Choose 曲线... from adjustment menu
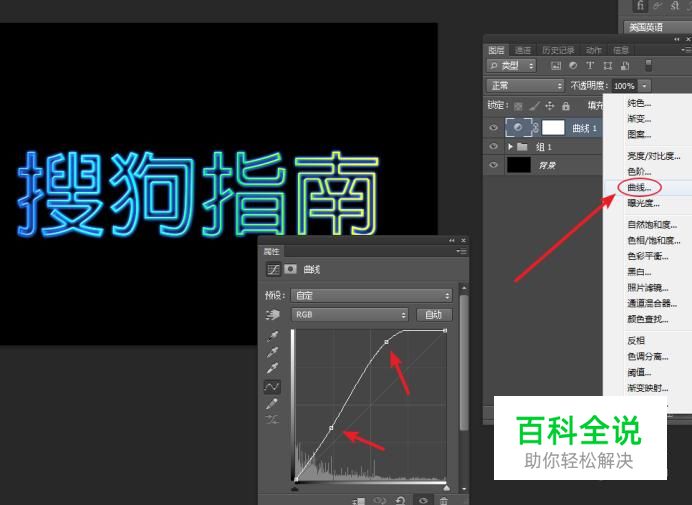Image resolution: width=692 pixels, height=505 pixels. [x=639, y=188]
